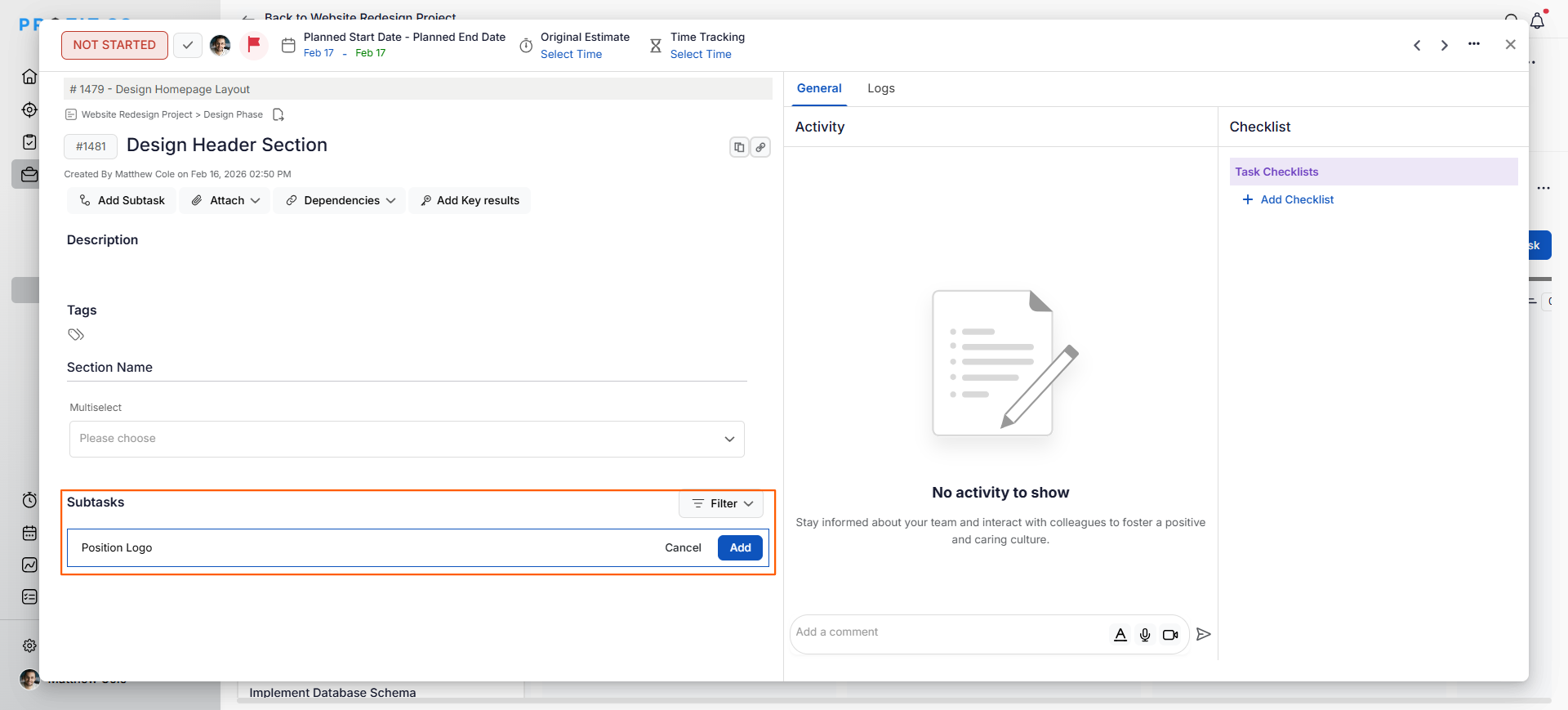Record audio with the microphone icon
Image resolution: width=1568 pixels, height=710 pixels.
1145,635
